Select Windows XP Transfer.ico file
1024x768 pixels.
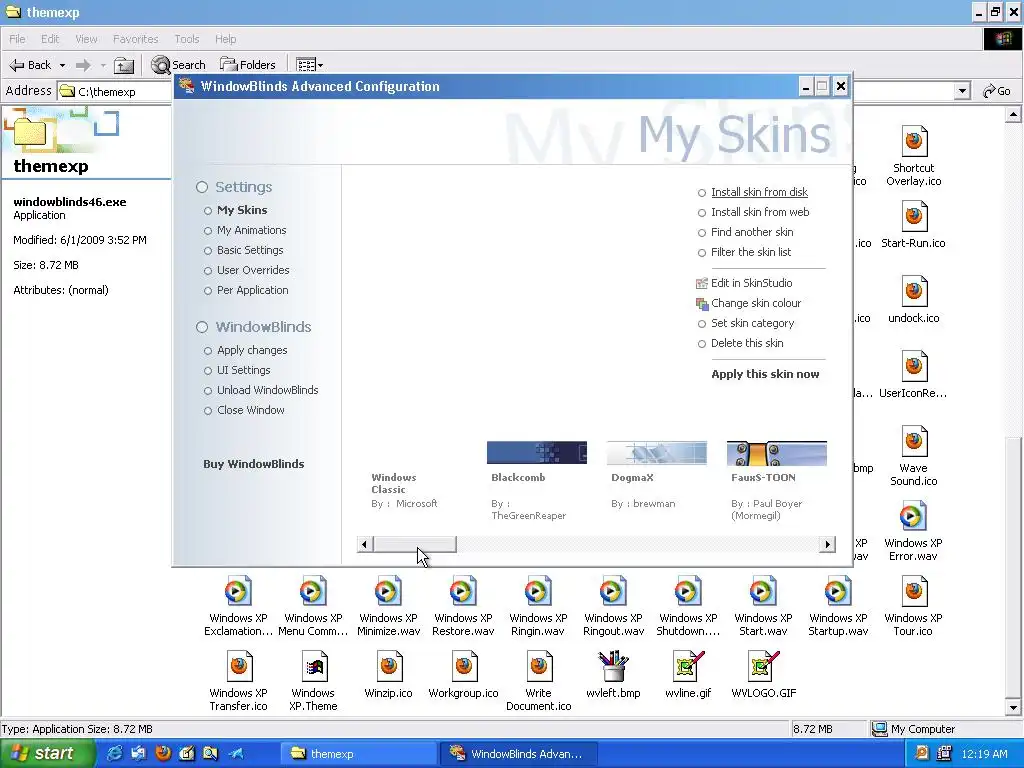238,667
